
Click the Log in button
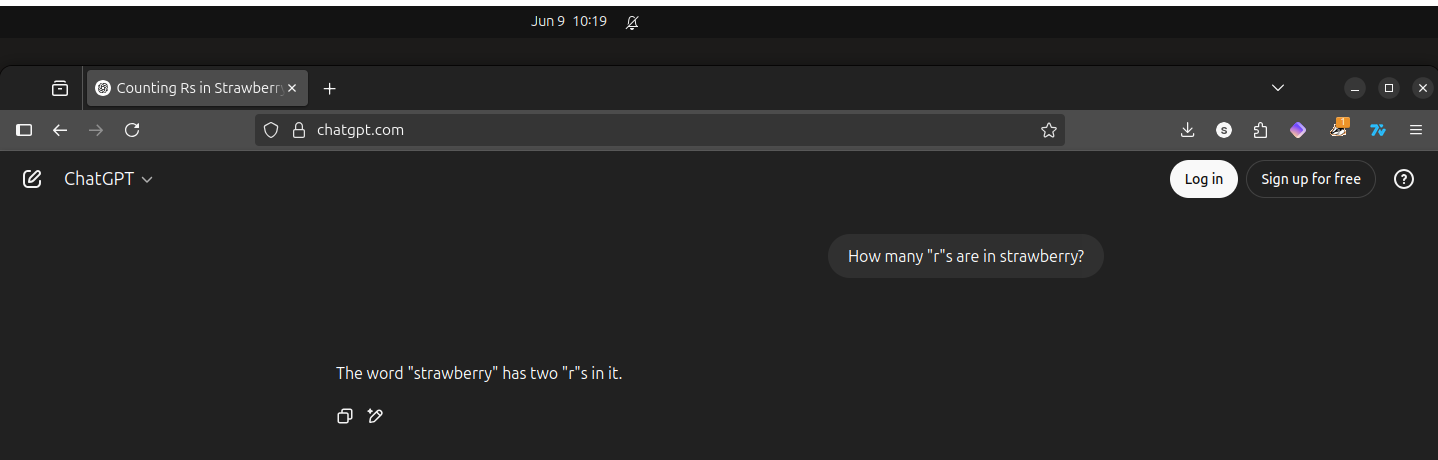(x=1204, y=179)
